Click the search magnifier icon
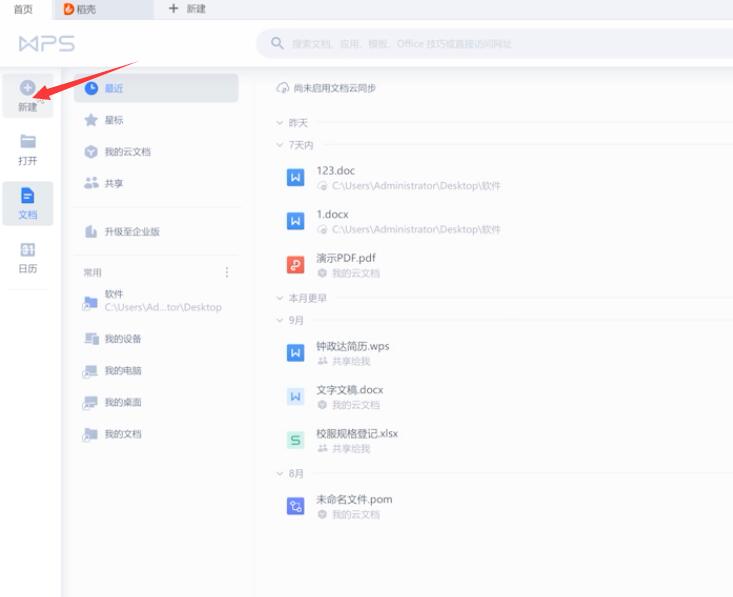 [x=277, y=43]
